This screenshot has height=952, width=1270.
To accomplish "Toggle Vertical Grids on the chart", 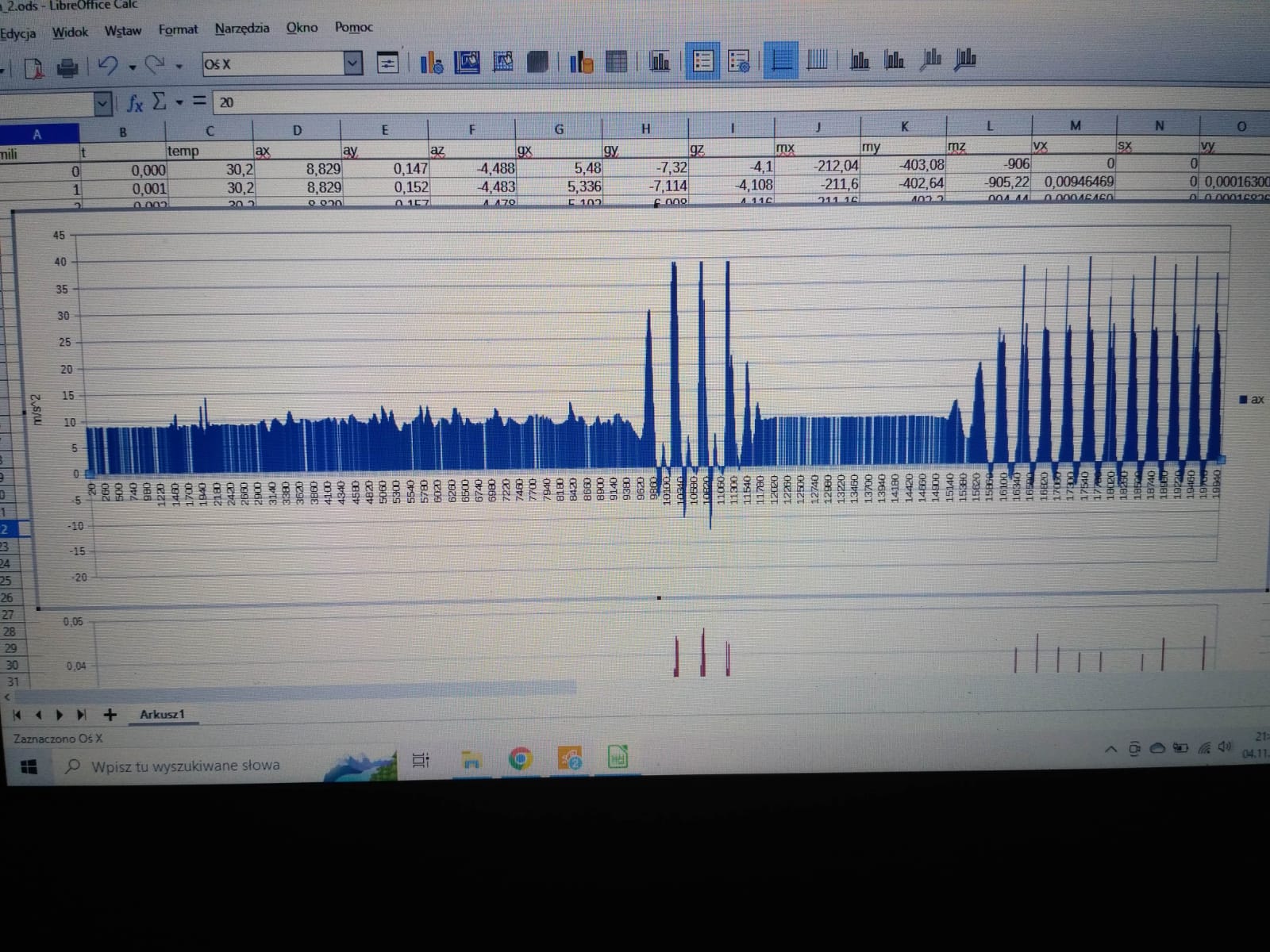I will (x=817, y=60).
